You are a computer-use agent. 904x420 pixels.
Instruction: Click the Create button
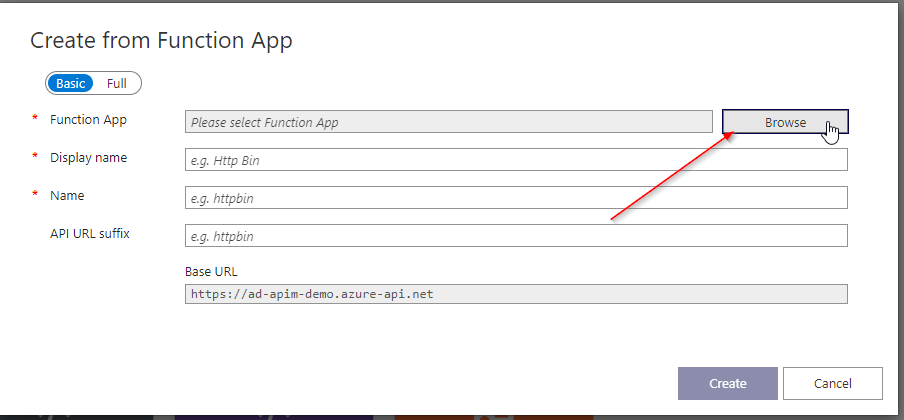click(727, 383)
